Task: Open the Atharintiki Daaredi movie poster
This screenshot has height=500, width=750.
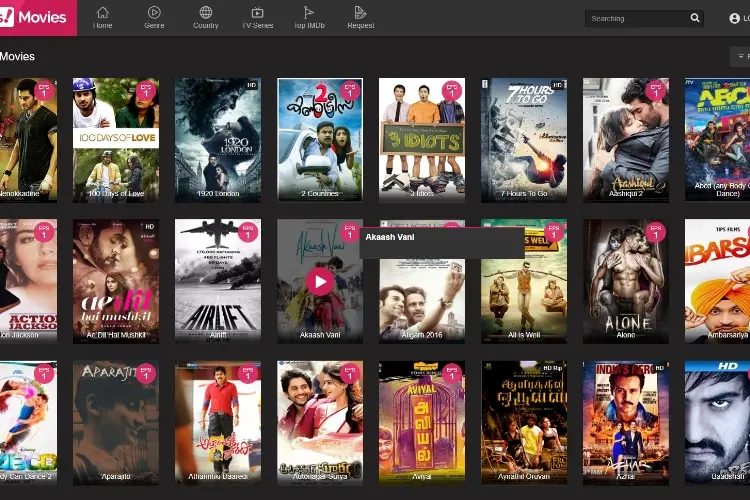Action: (x=218, y=423)
